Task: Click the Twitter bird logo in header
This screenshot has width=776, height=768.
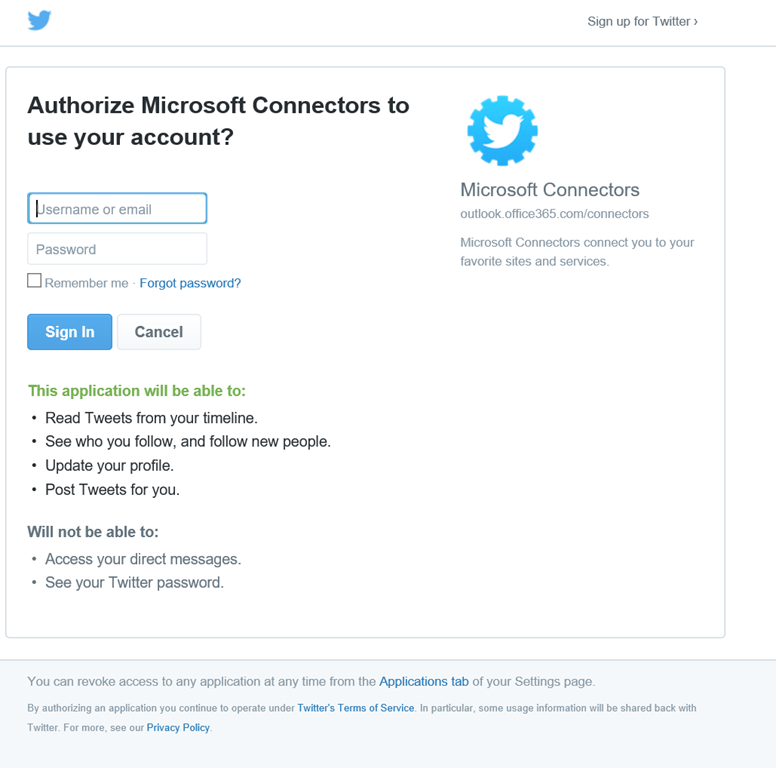Action: click(39, 20)
